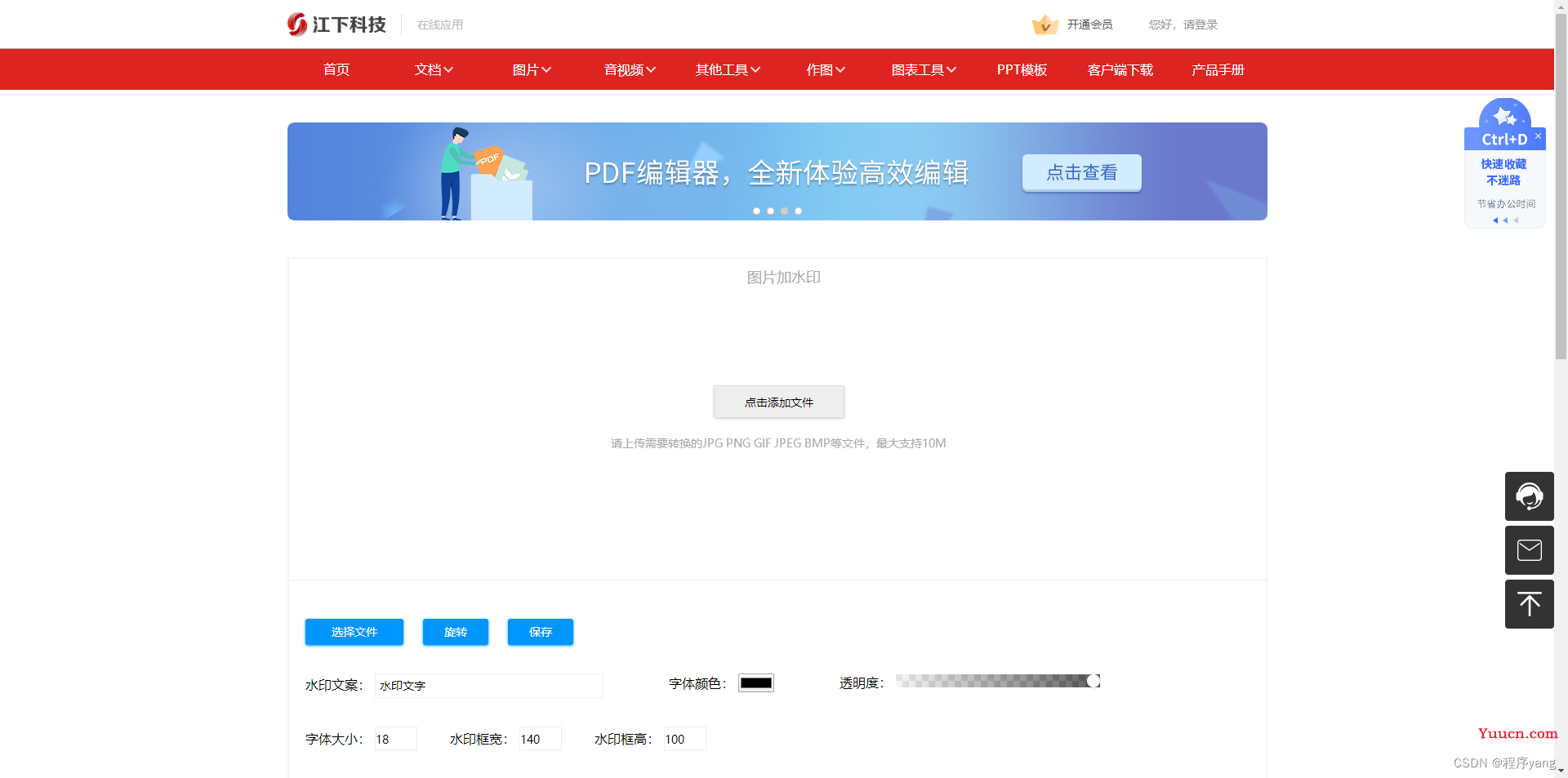This screenshot has width=1568, height=778.
Task: Open PPT模板 page
Action: (1022, 70)
